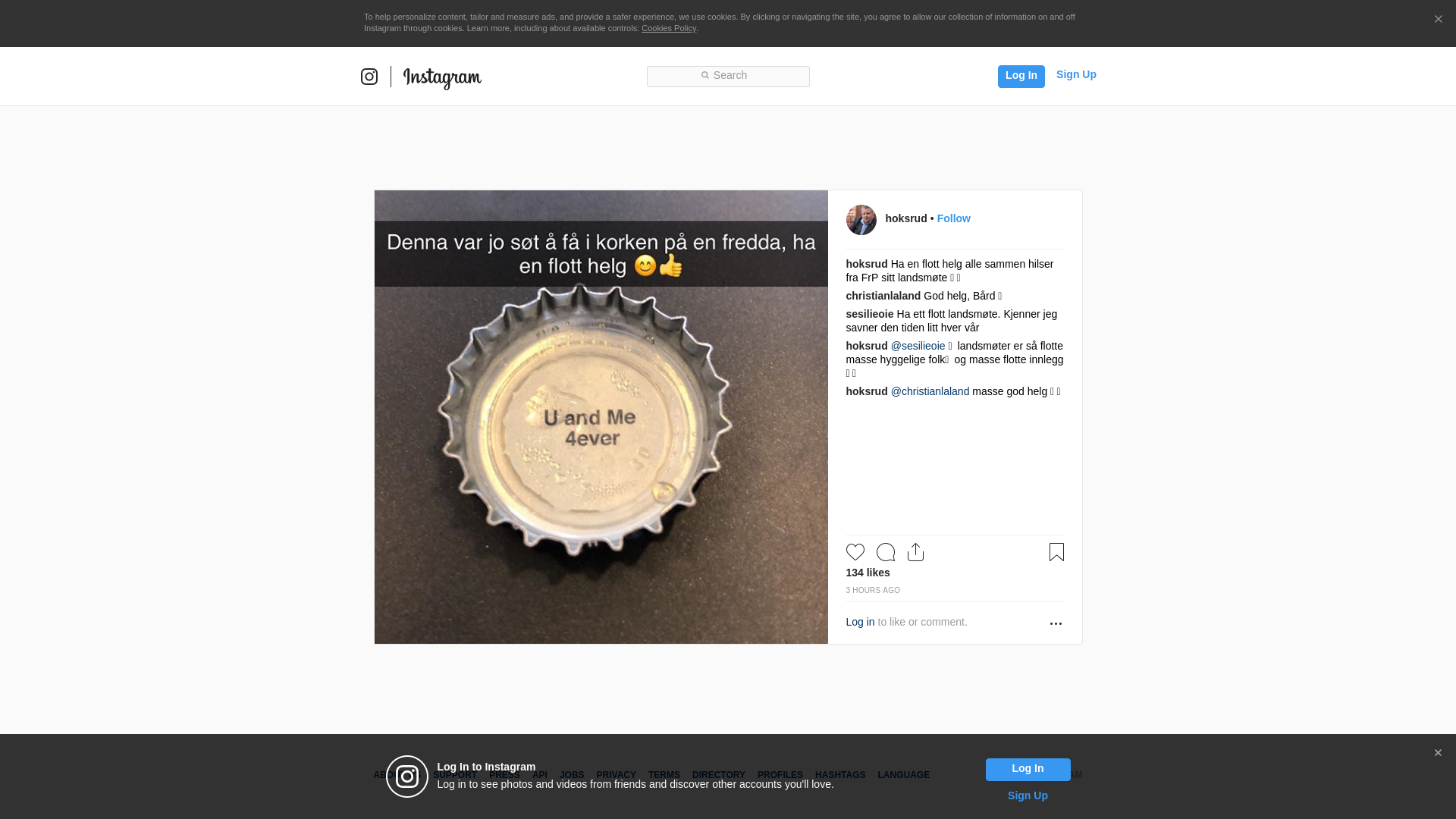Click the header Log In button
1456x819 pixels.
pyautogui.click(x=1021, y=76)
